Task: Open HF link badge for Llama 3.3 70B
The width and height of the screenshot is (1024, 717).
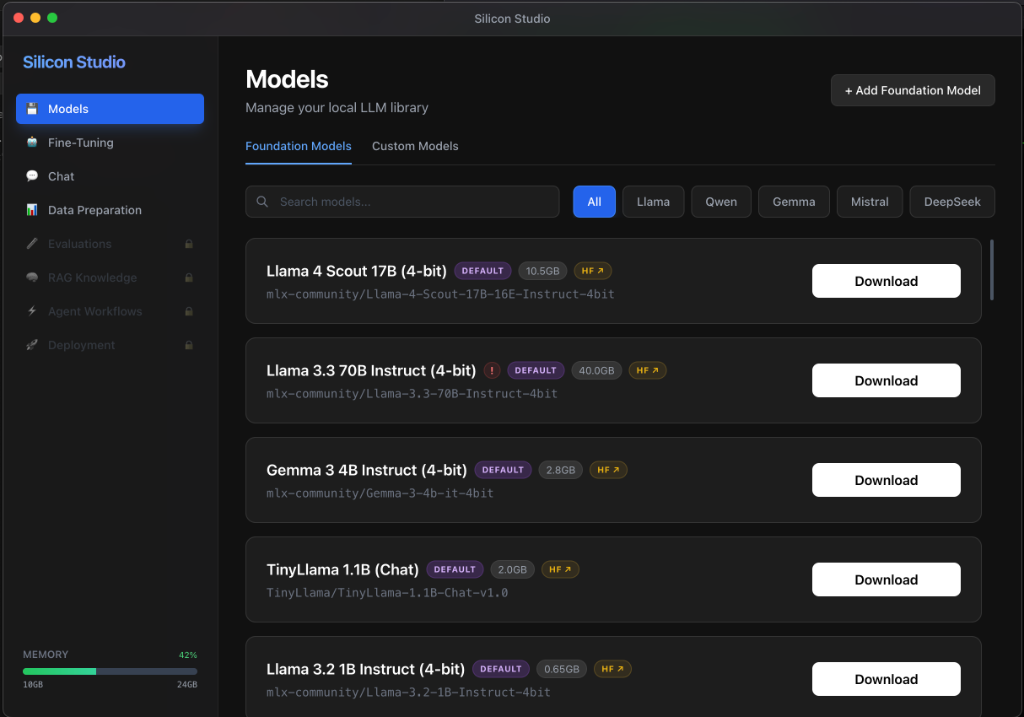Action: click(x=647, y=370)
